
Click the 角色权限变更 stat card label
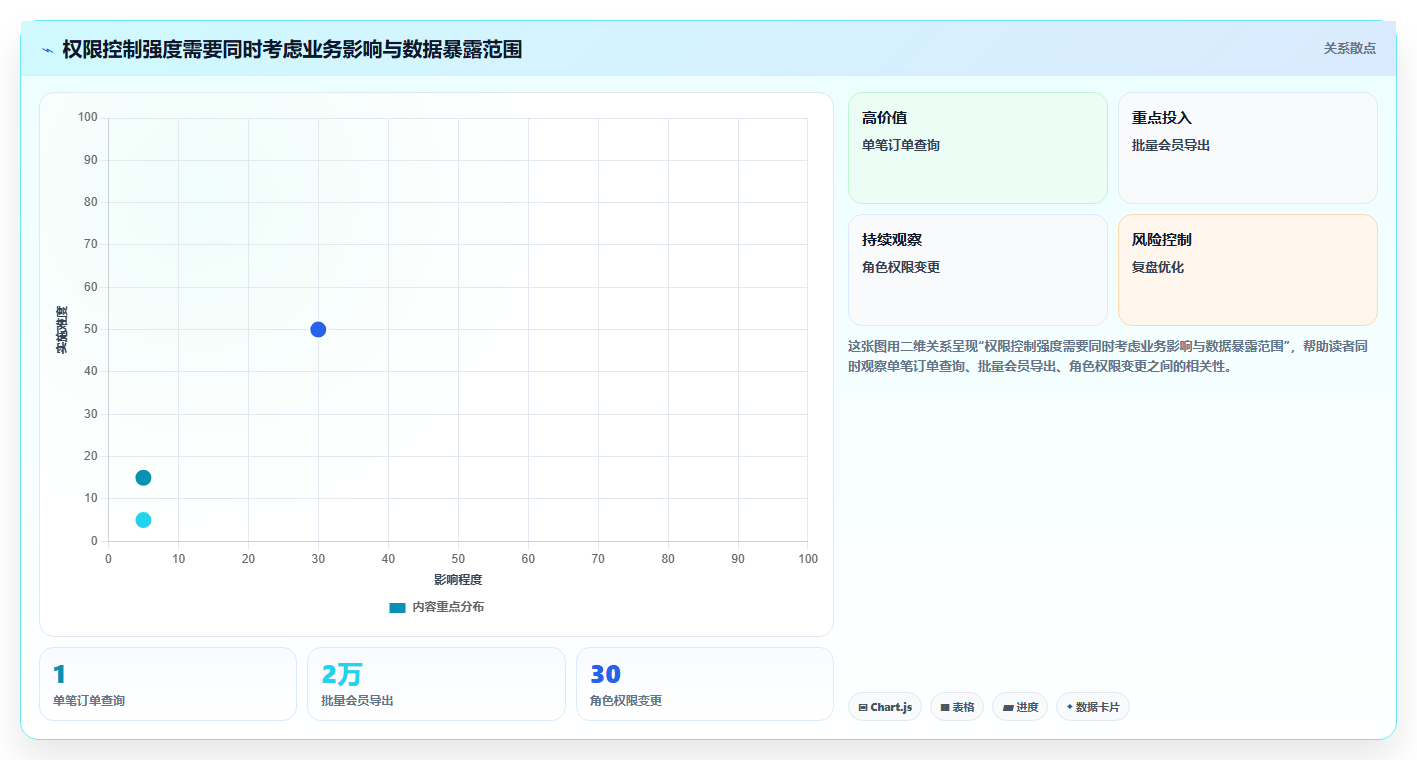pos(626,701)
